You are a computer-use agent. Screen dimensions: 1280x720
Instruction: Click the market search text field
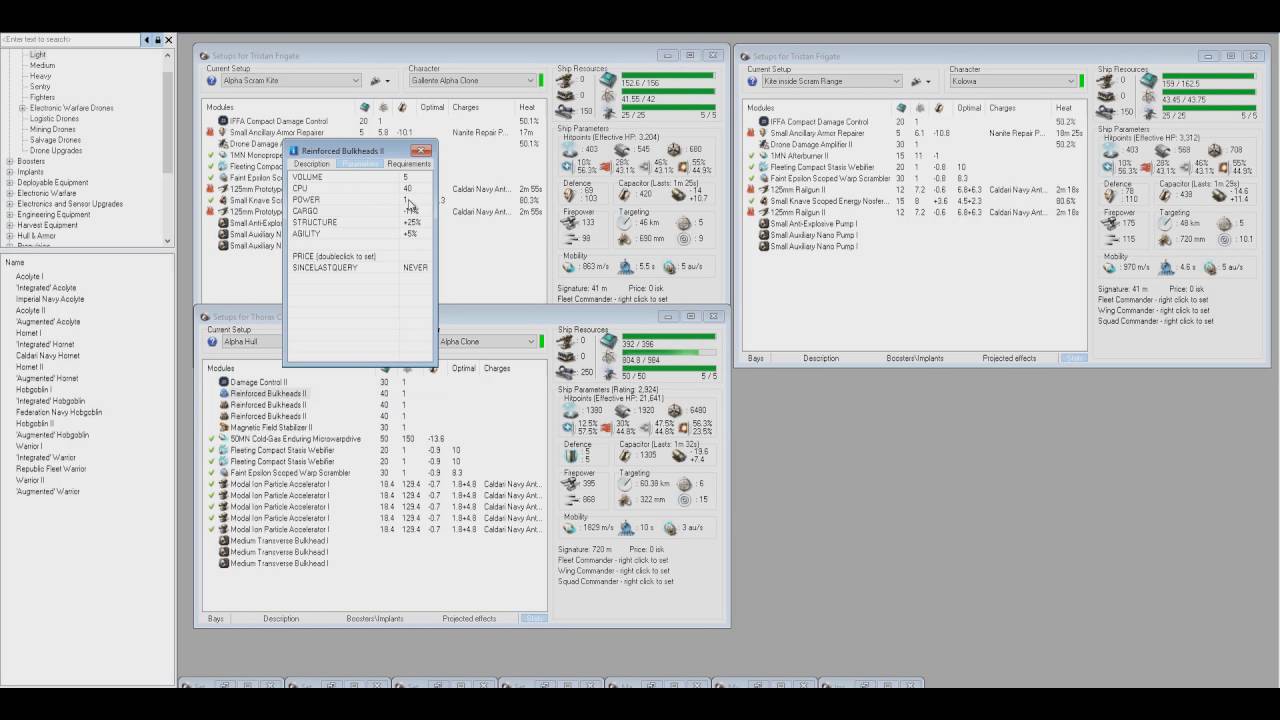click(70, 39)
